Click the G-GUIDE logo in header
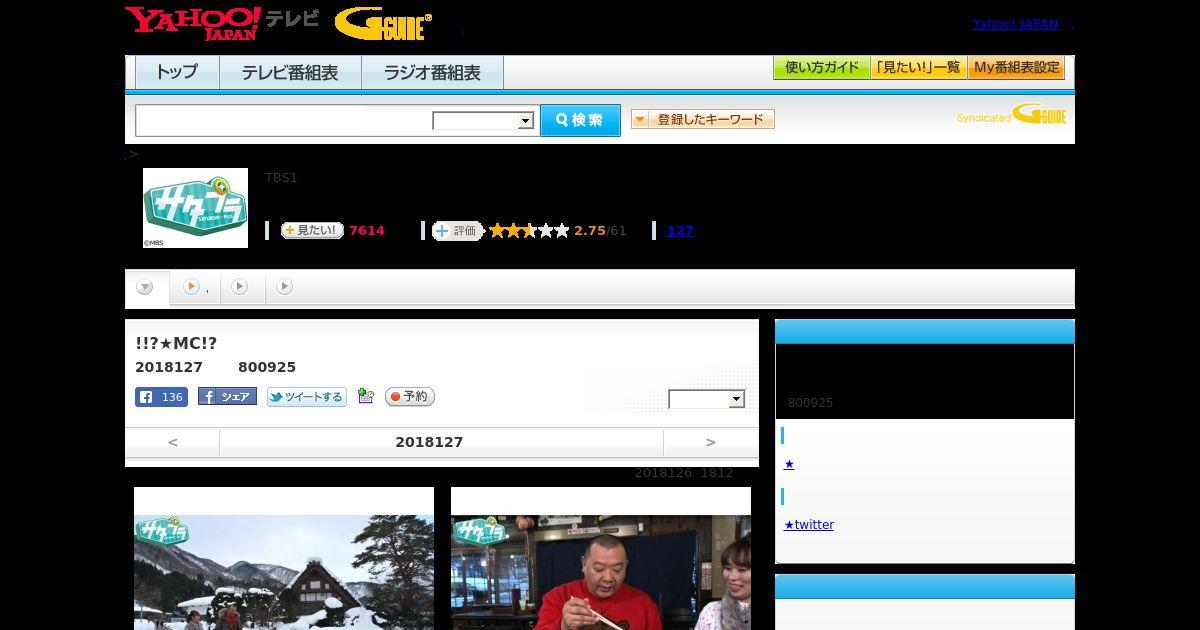1200x630 pixels. 383,24
